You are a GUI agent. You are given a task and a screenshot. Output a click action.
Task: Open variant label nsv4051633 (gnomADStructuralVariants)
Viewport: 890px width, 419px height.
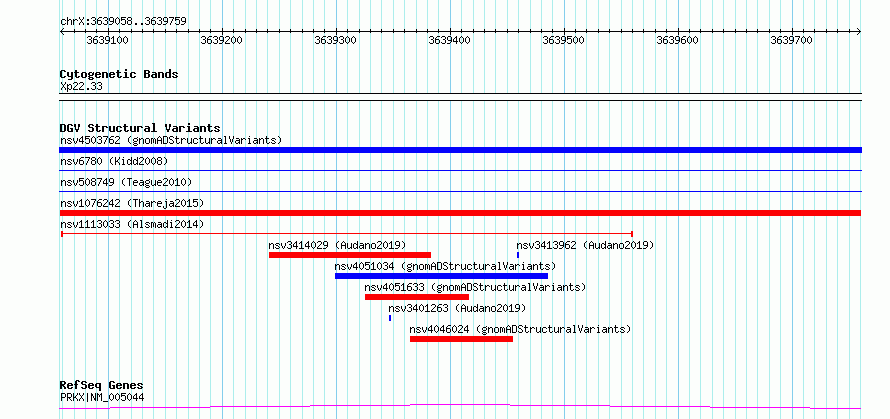475,287
